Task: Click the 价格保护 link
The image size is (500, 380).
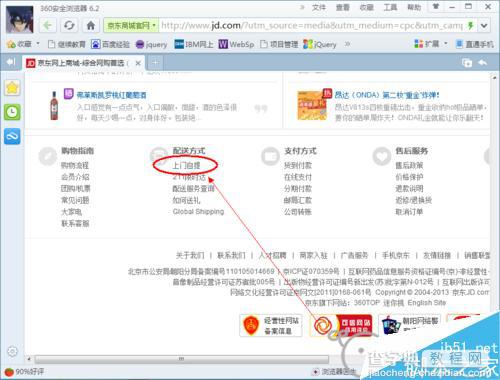Action: pyautogui.click(x=409, y=177)
